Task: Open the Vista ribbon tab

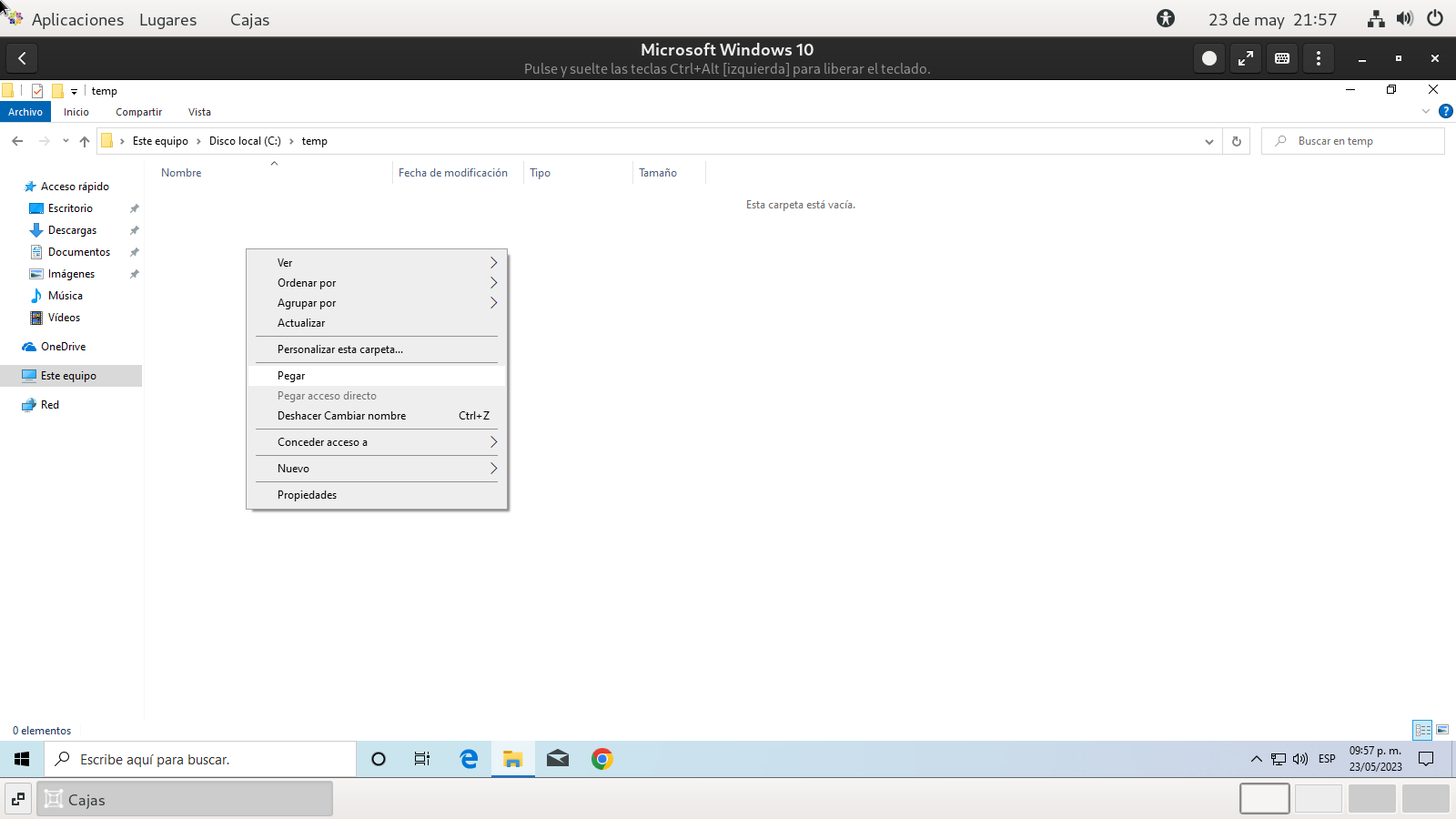Action: [x=199, y=112]
